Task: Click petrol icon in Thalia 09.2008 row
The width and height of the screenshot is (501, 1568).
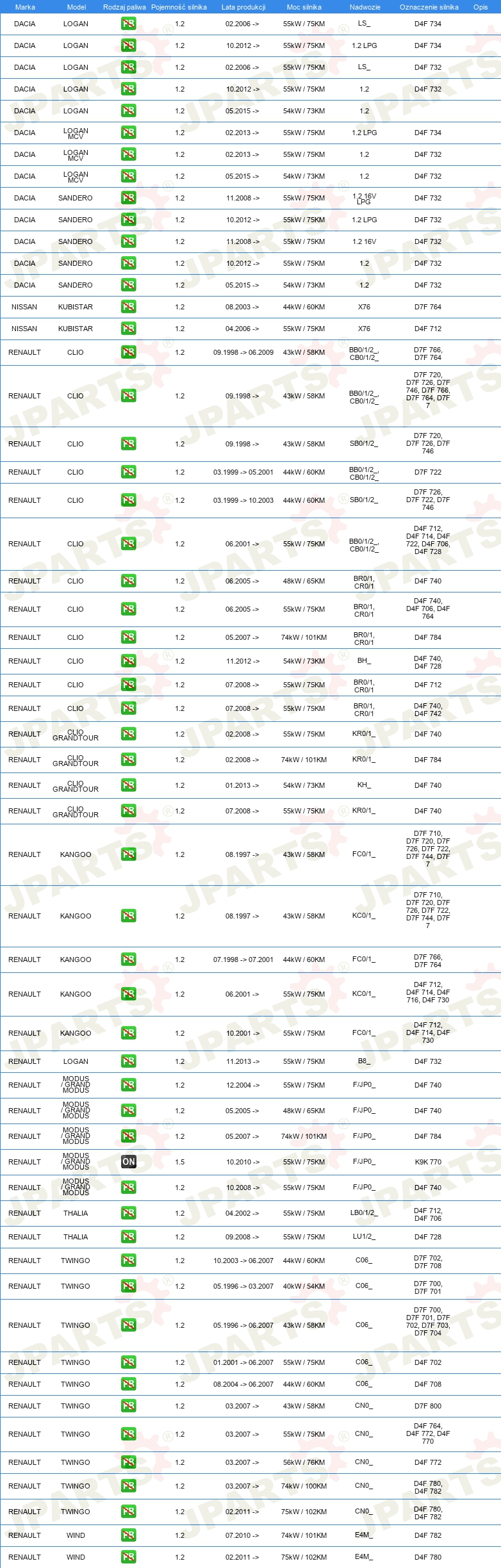Action: [x=129, y=1236]
